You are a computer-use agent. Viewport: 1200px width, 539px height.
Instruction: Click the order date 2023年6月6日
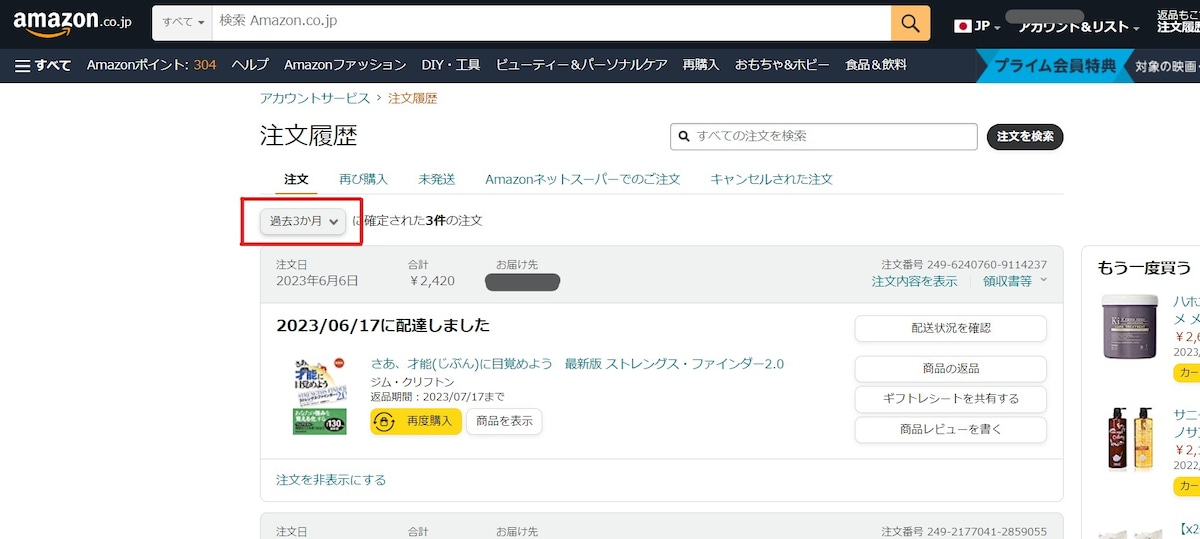(317, 281)
